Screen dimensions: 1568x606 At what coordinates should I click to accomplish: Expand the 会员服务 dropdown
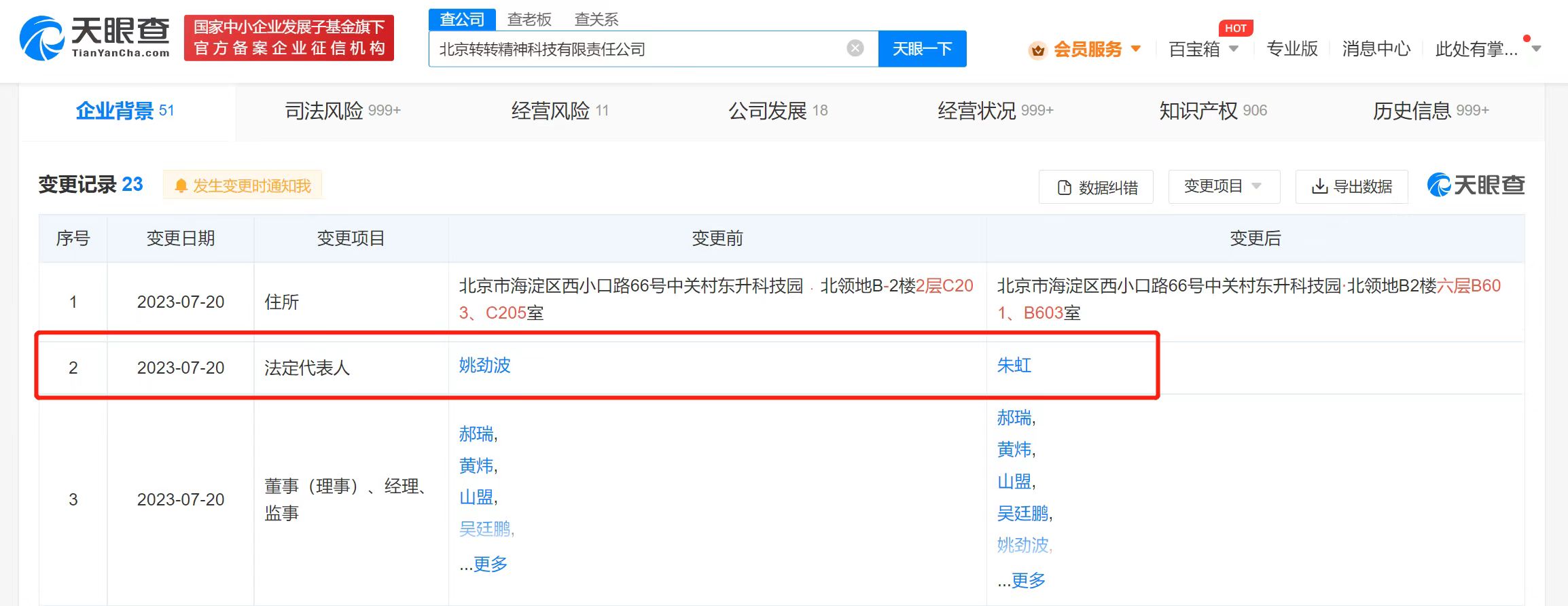[x=1135, y=49]
